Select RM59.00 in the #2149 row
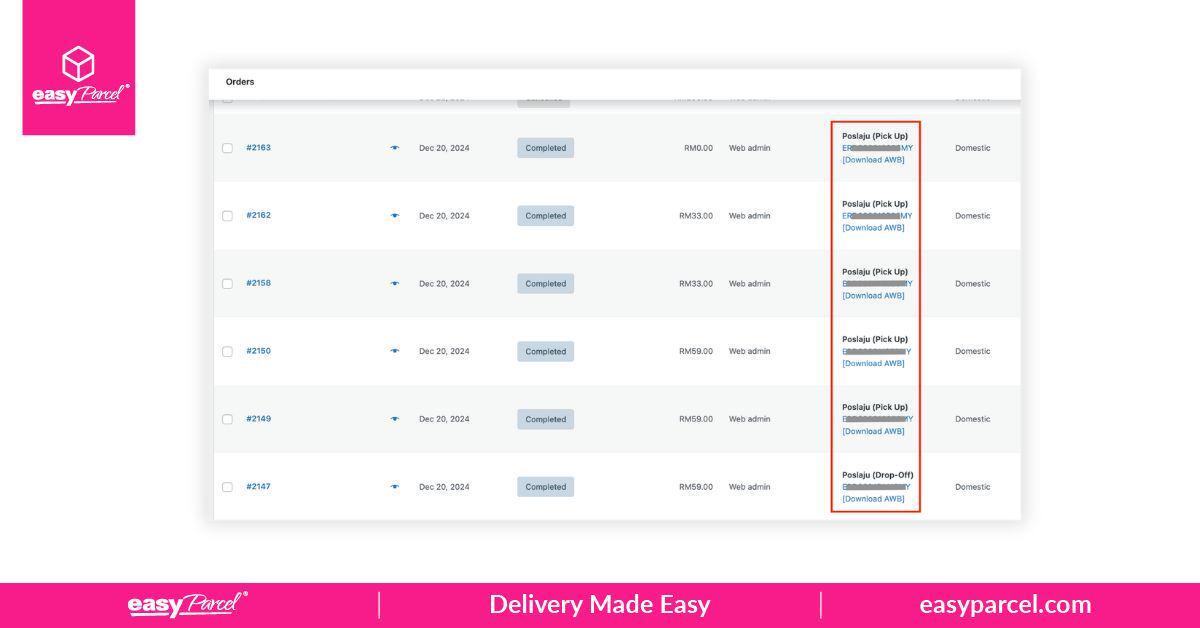Screen dimensions: 1200x628 tap(696, 419)
